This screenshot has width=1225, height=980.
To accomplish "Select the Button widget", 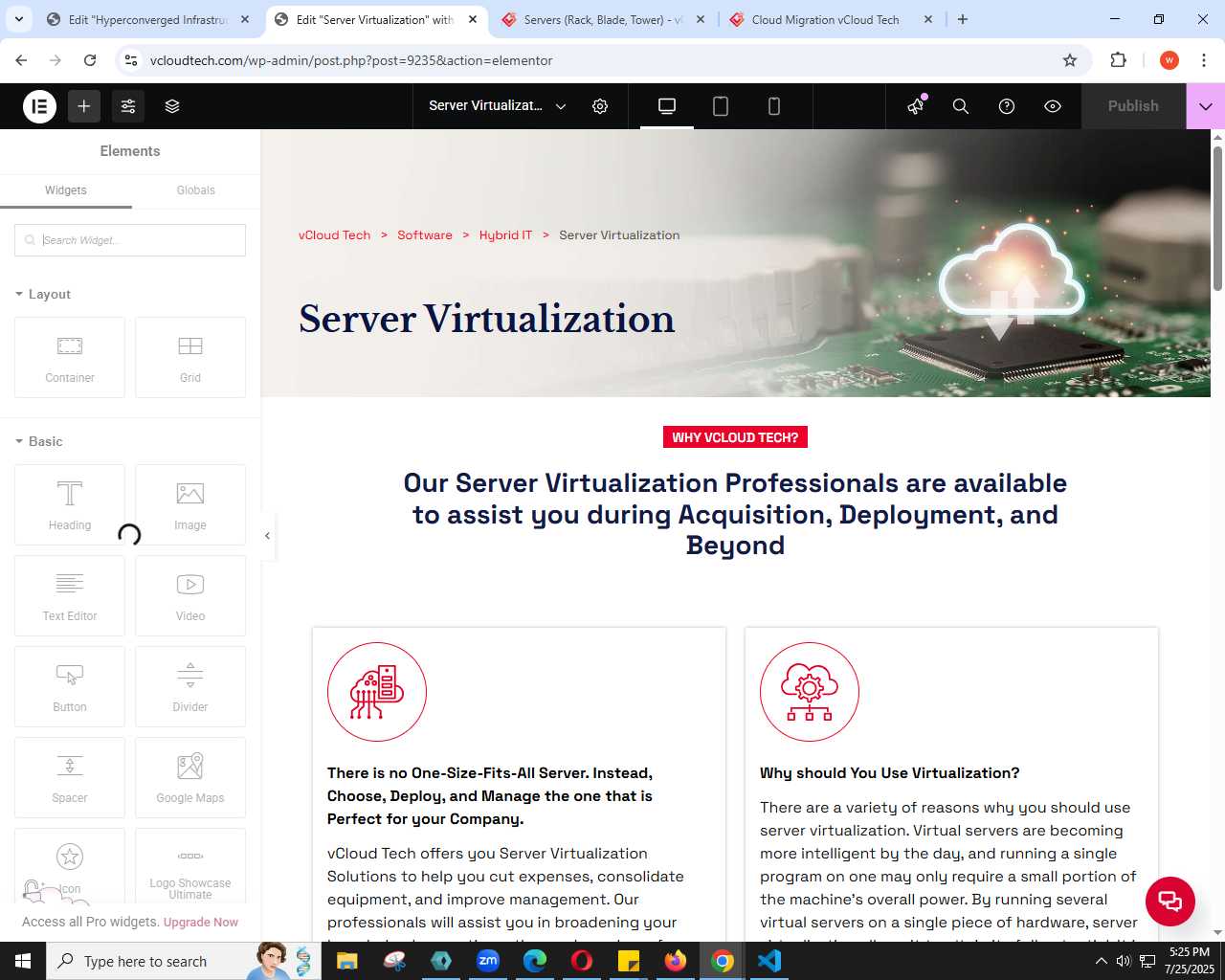I will (x=70, y=686).
